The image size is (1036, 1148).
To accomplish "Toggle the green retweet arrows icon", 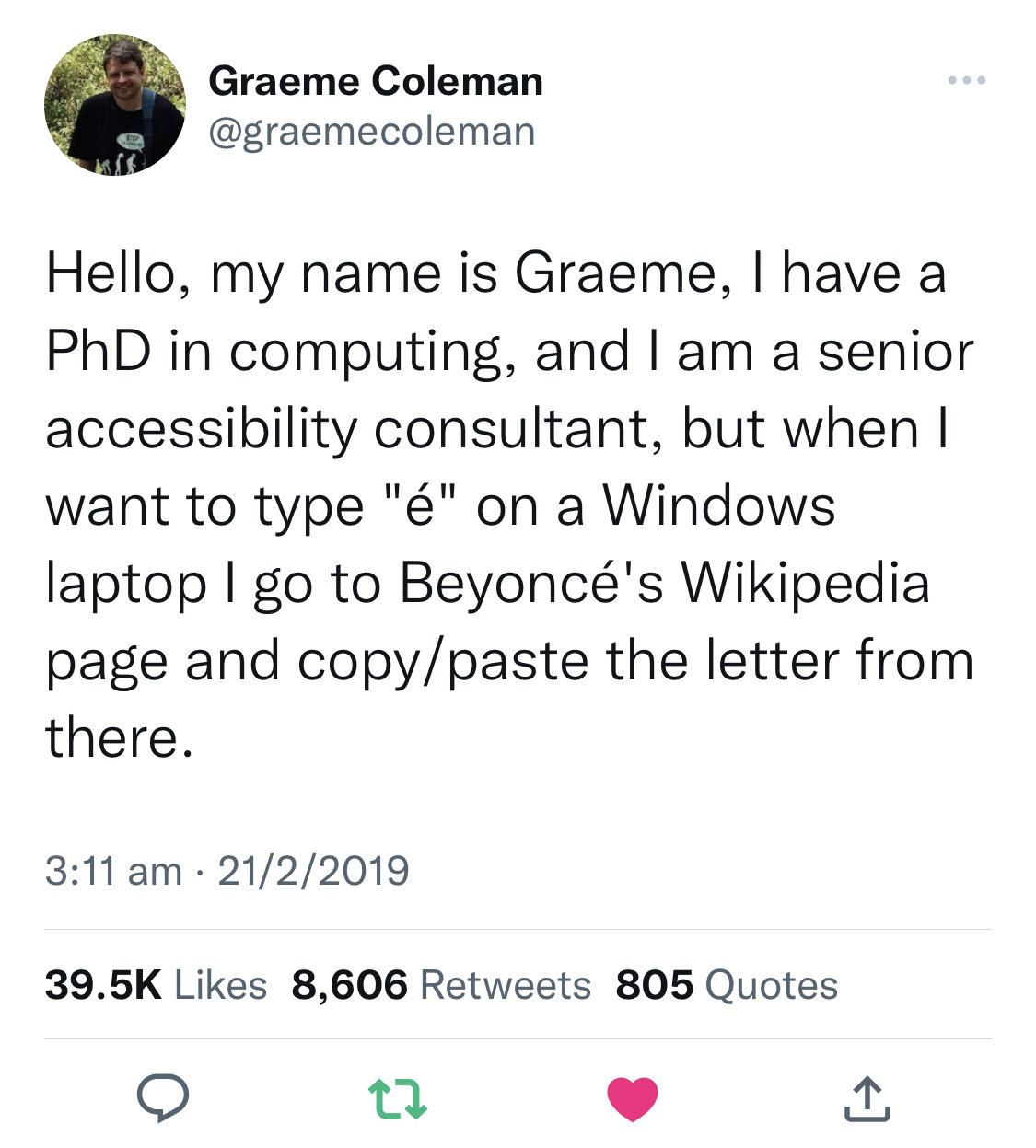I will [x=397, y=1099].
